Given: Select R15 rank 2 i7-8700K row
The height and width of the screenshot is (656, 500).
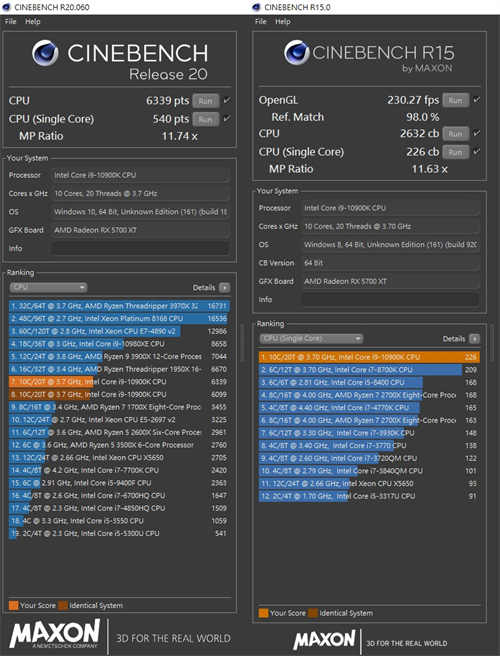Looking at the screenshot, I should 369,370.
